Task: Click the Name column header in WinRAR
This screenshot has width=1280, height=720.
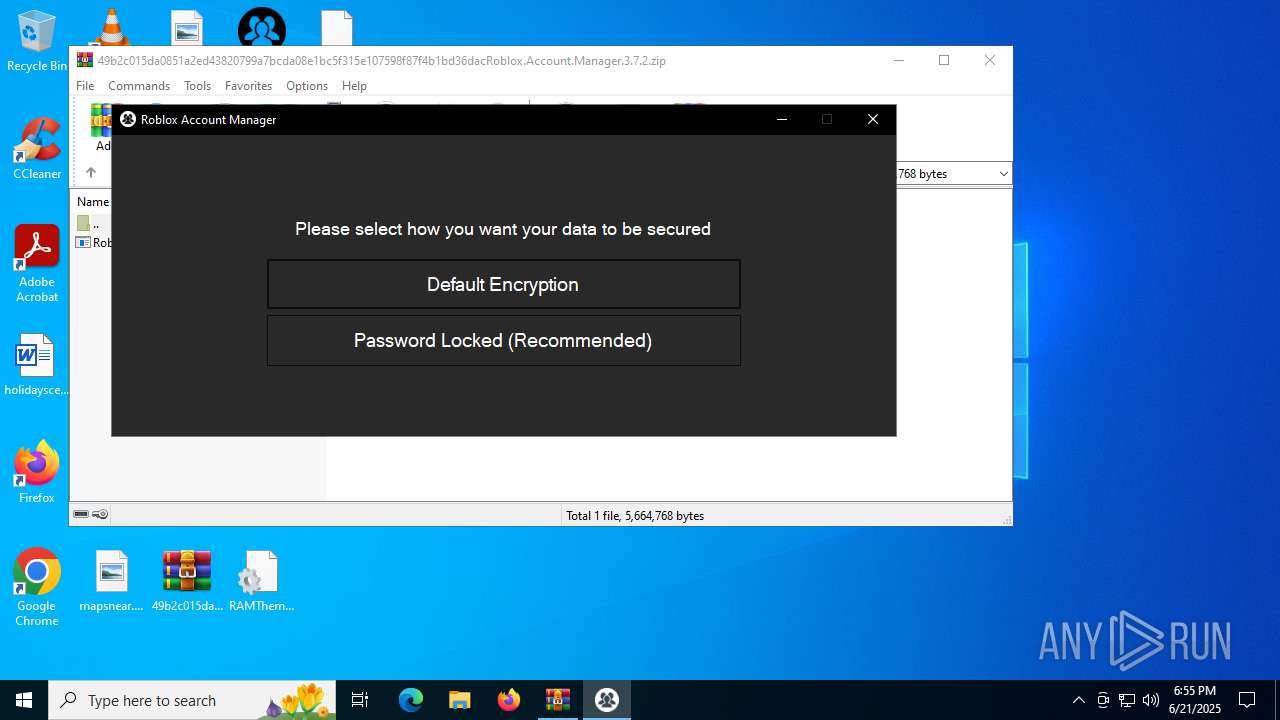Action: point(93,202)
